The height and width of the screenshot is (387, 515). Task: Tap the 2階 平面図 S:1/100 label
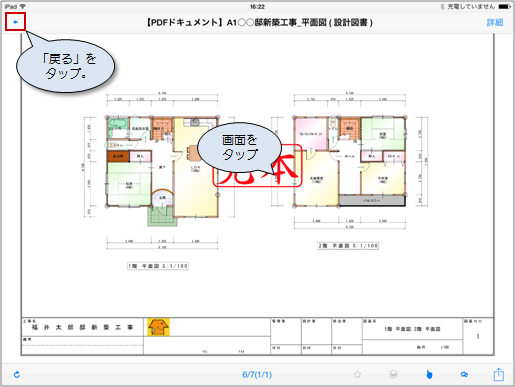coord(348,246)
